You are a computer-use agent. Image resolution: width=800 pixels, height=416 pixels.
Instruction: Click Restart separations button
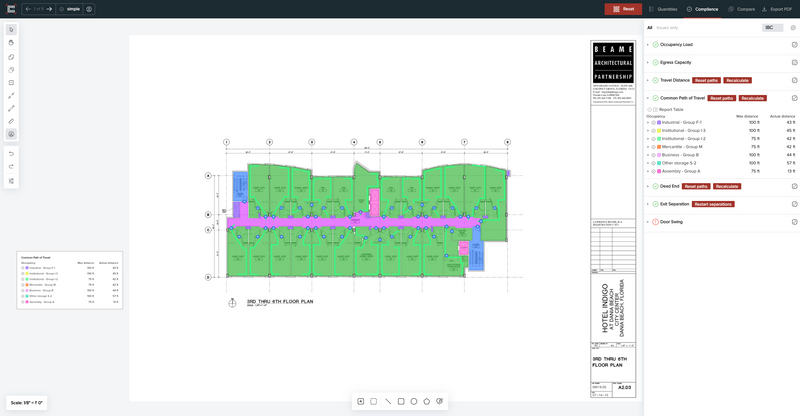[x=713, y=204]
